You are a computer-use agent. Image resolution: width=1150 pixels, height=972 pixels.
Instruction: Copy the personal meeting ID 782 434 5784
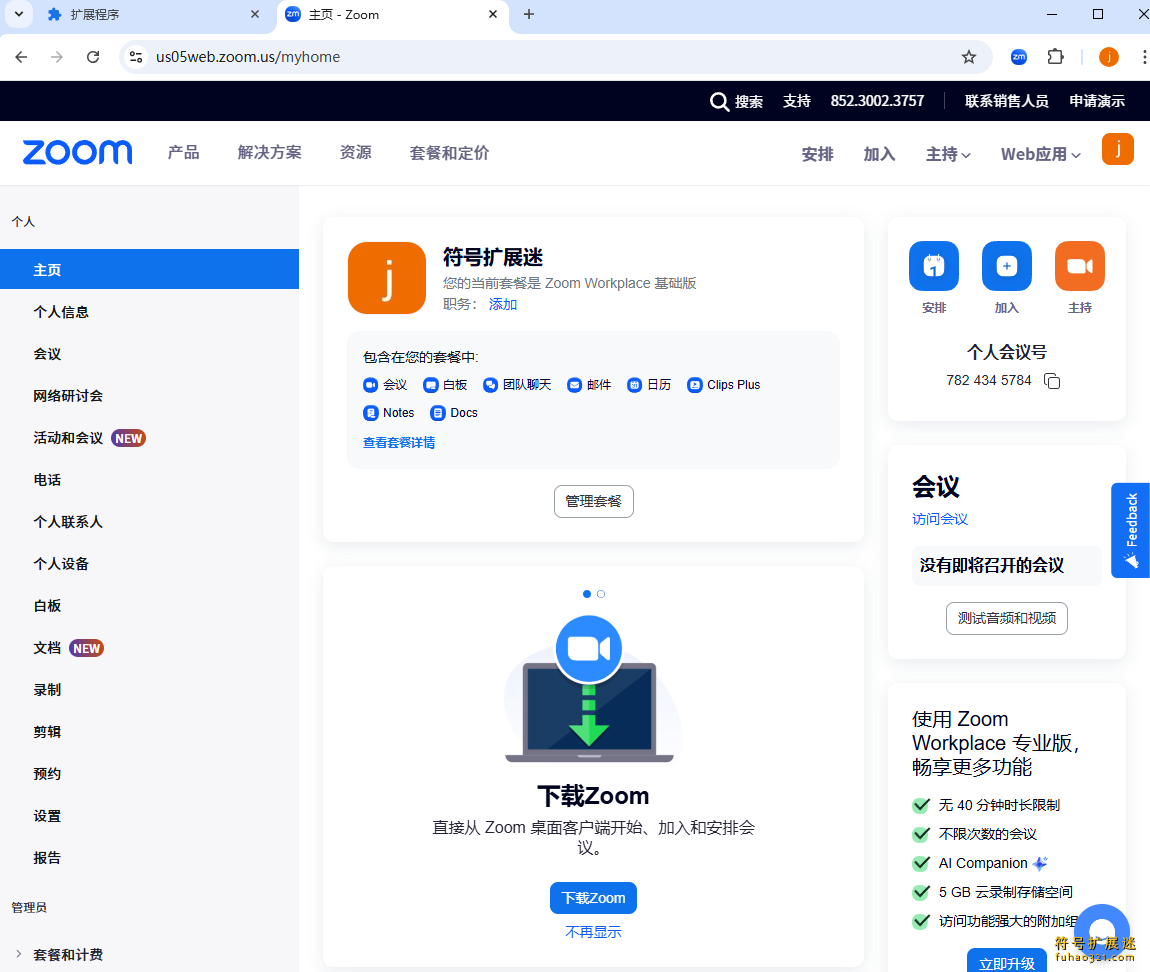(1052, 381)
